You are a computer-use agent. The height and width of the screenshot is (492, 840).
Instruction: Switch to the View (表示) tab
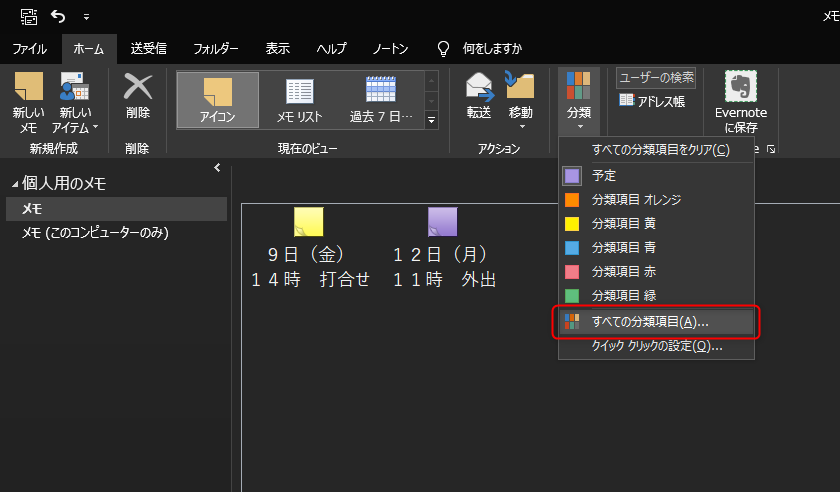tap(278, 49)
